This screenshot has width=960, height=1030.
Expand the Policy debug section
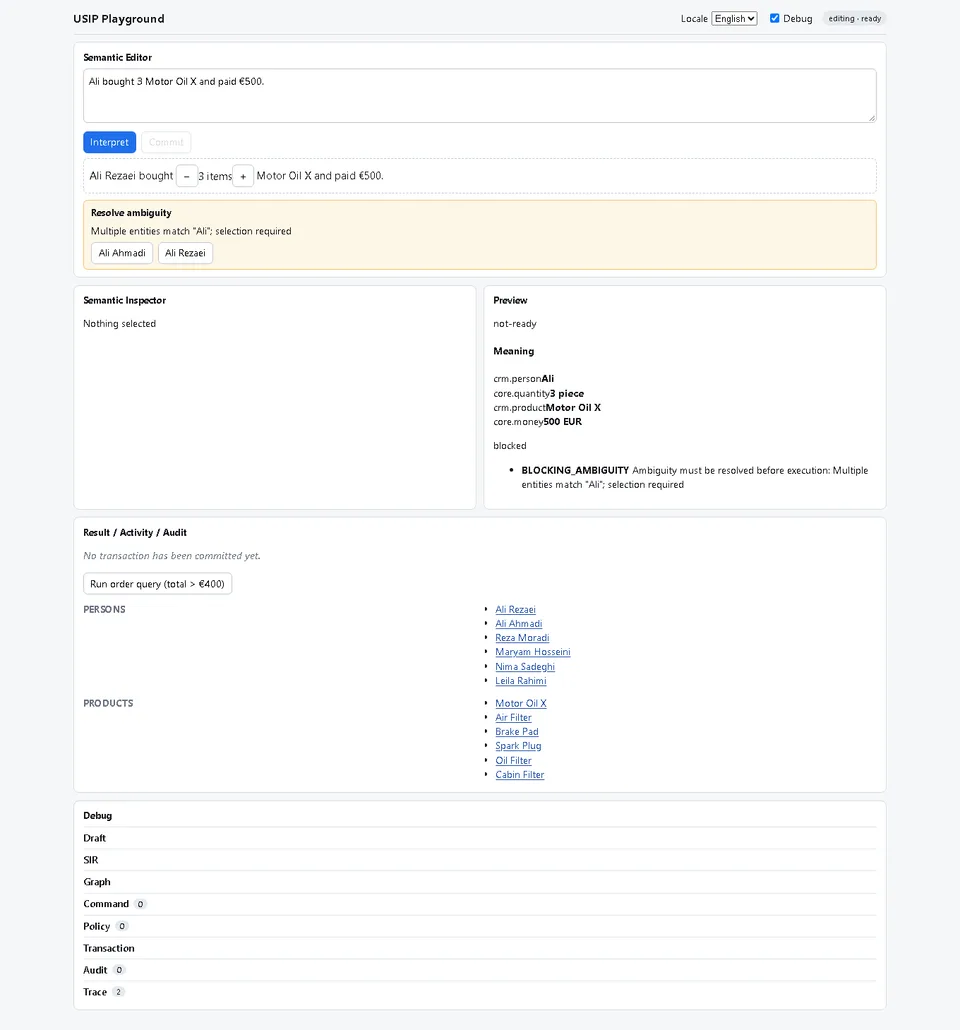pyautogui.click(x=480, y=926)
